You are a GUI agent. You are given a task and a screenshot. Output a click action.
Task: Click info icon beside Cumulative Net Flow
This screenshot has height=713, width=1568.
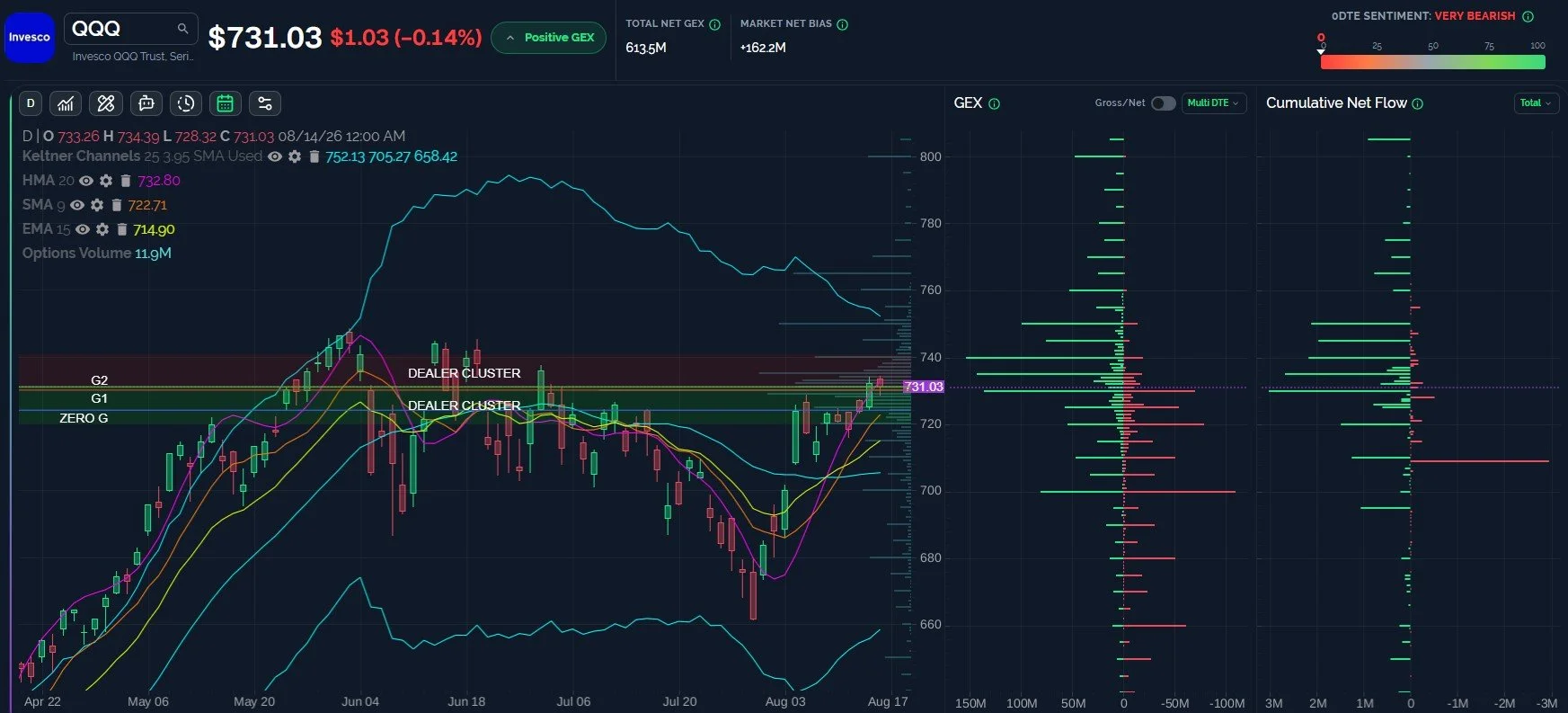click(1418, 103)
